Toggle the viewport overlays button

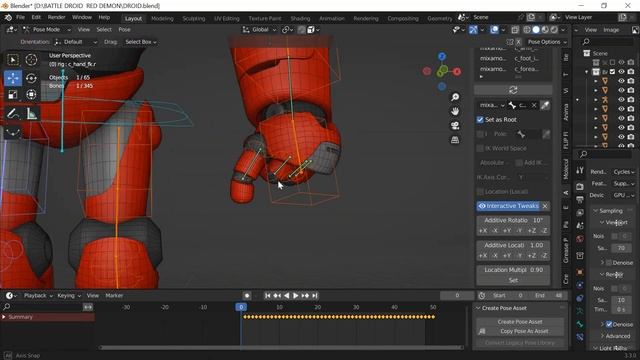point(494,29)
